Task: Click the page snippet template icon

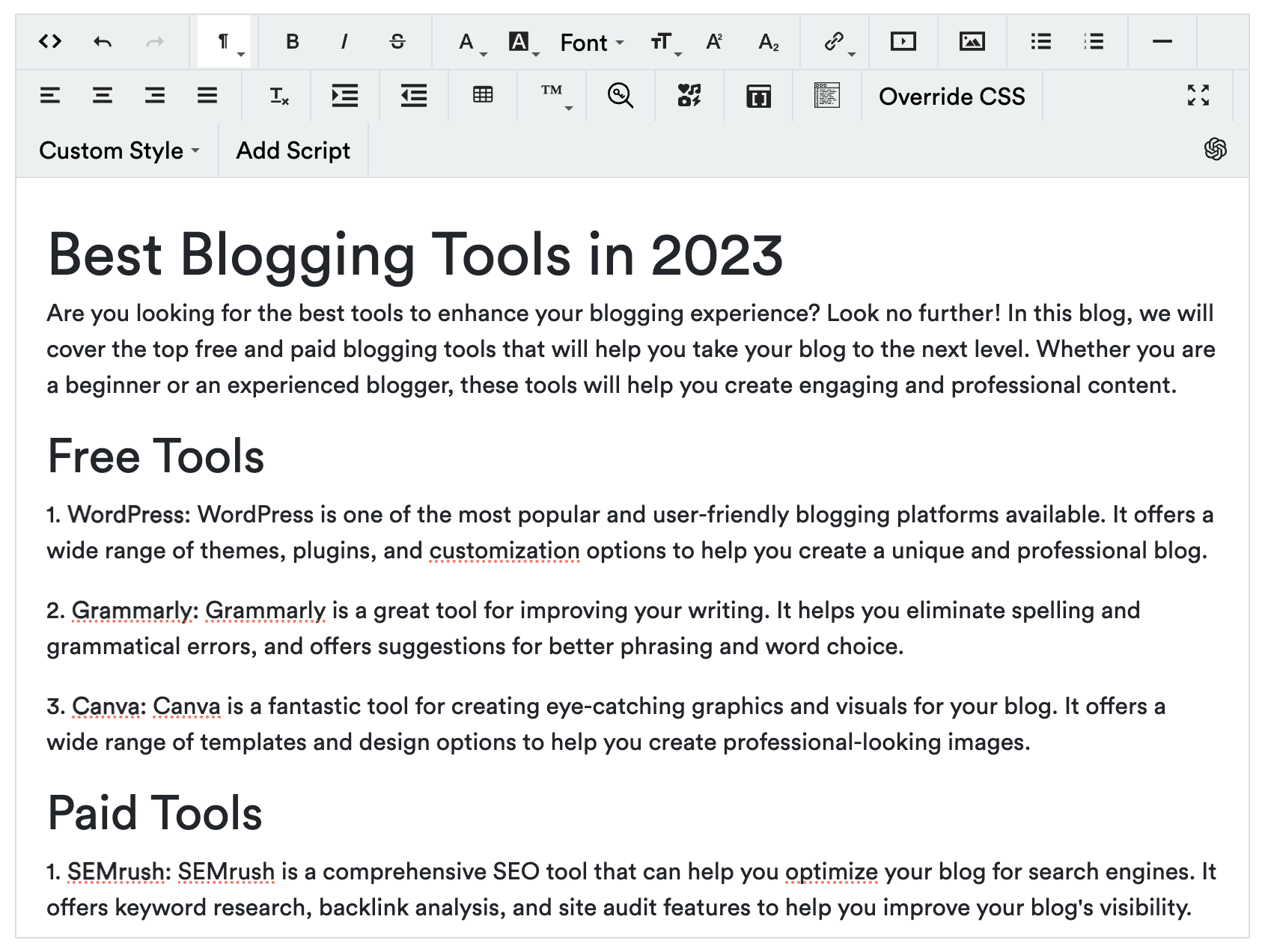Action: pos(827,96)
